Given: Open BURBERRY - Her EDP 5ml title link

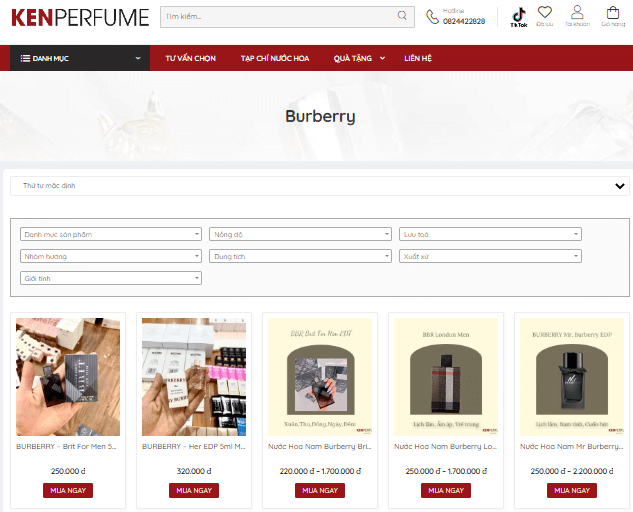Looking at the screenshot, I should pyautogui.click(x=194, y=447).
